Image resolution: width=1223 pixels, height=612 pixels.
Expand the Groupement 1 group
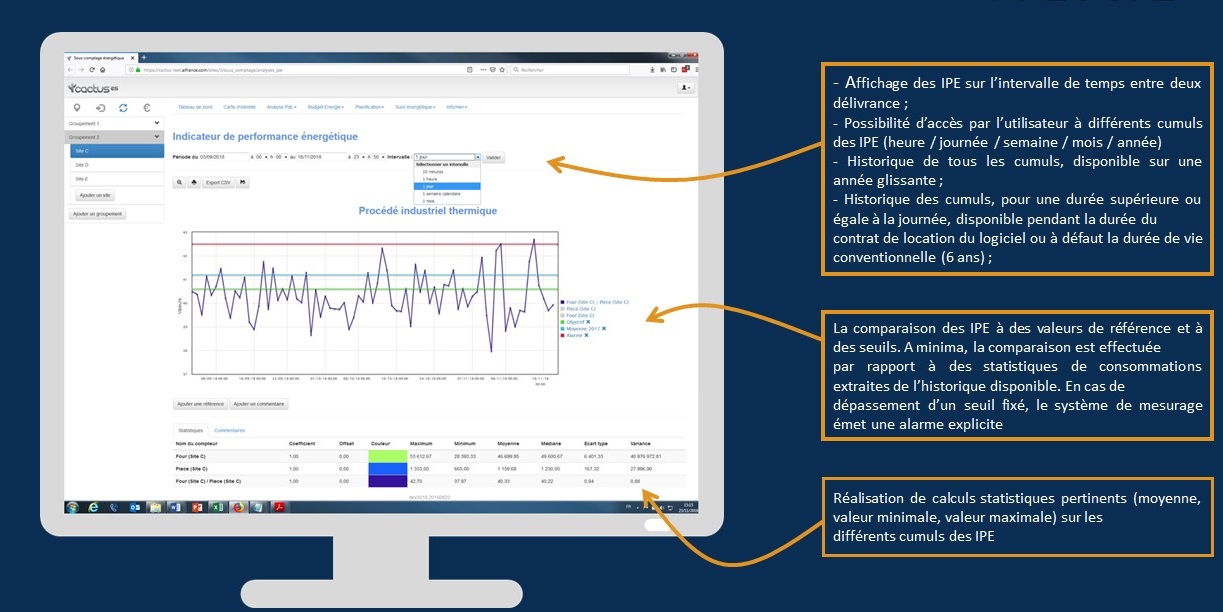tap(114, 123)
